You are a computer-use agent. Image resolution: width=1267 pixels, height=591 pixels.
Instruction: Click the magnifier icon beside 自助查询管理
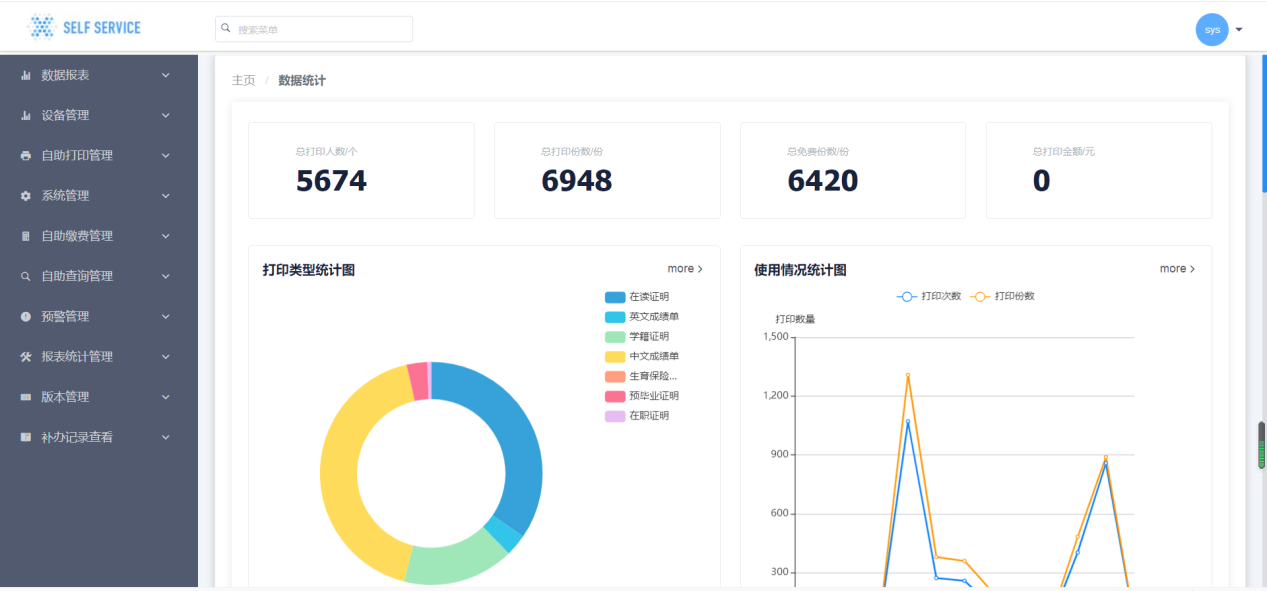click(x=26, y=277)
